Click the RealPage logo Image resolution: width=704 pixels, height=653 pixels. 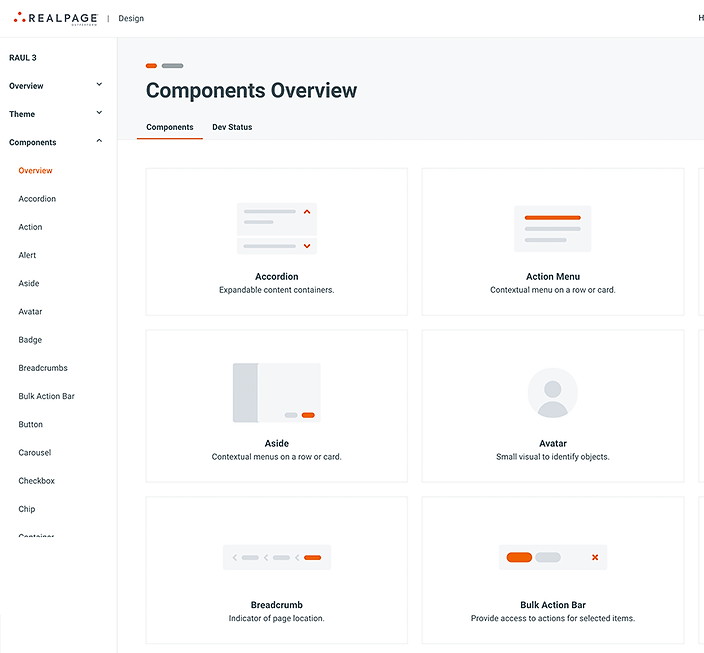[x=56, y=18]
